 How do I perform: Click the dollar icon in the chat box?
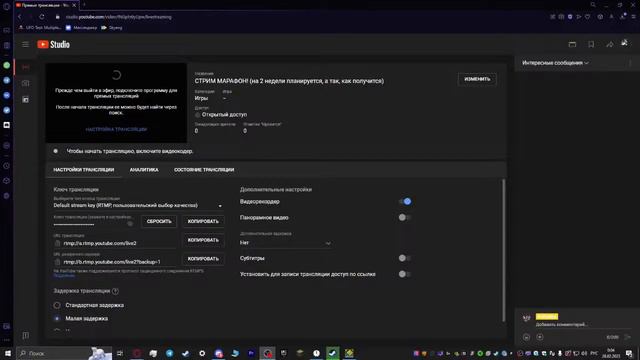540,337
